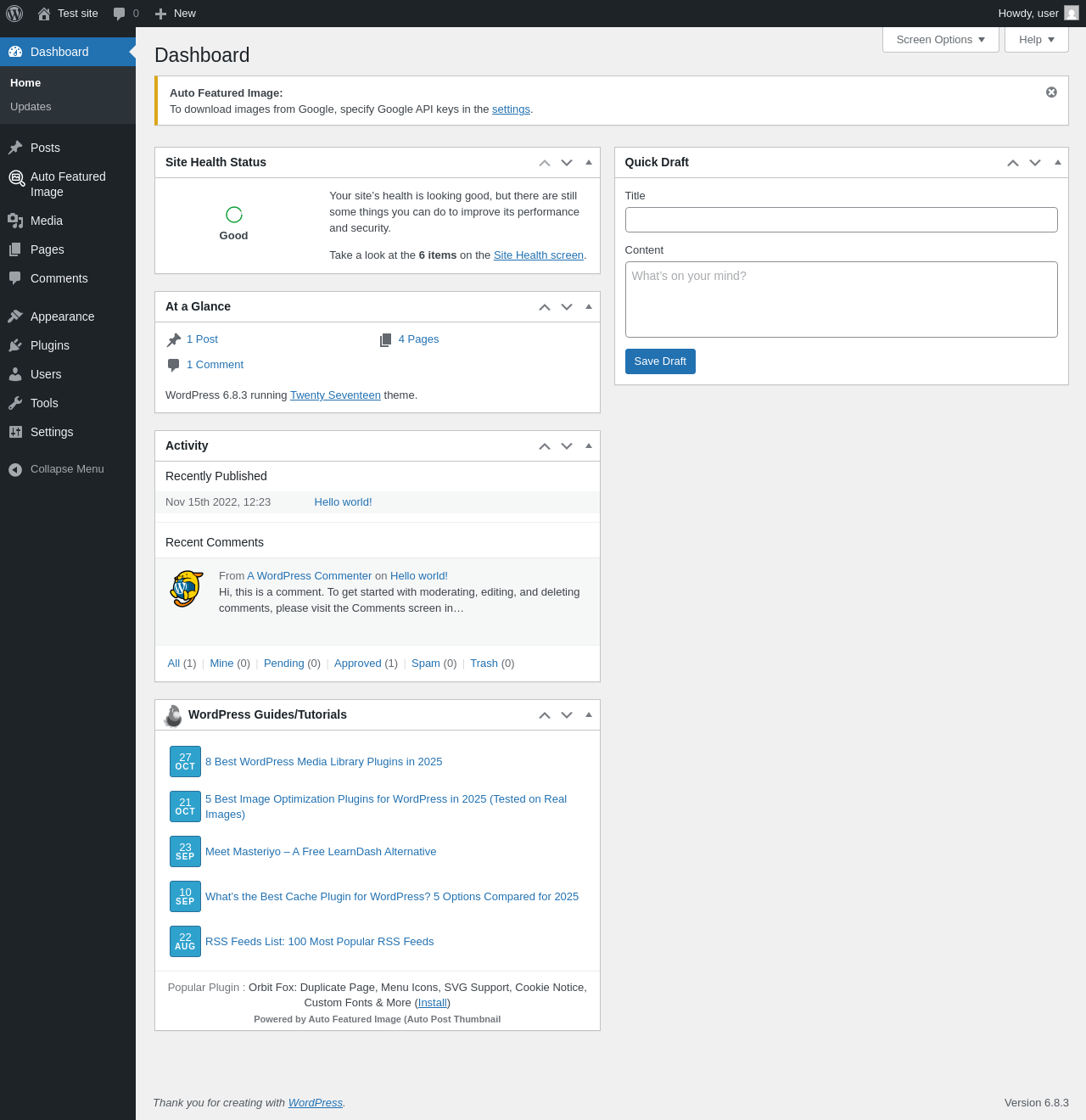
Task: Click the Good site health indicator circle
Action: click(234, 215)
